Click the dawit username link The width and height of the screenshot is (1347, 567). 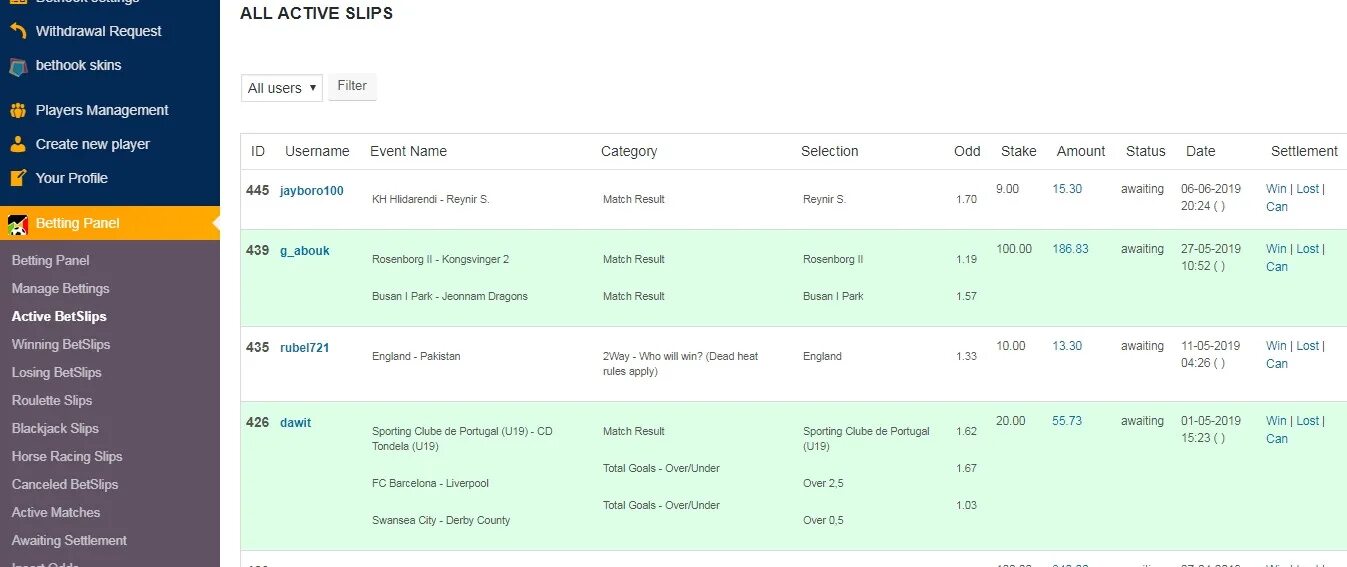pos(295,423)
